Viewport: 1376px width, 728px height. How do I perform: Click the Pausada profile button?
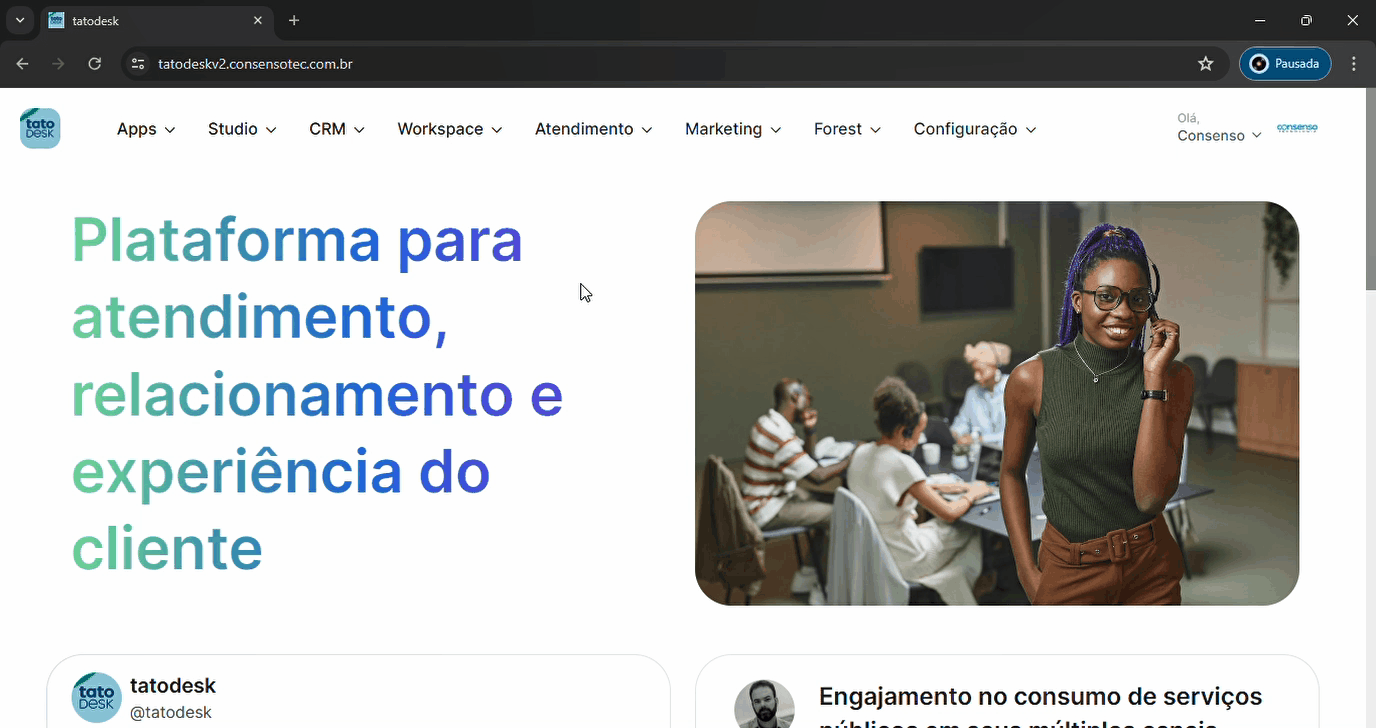pos(1285,64)
